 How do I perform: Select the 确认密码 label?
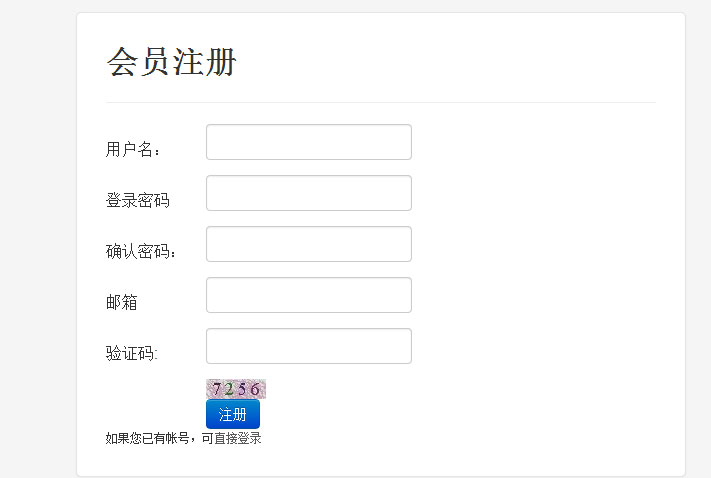coord(141,252)
